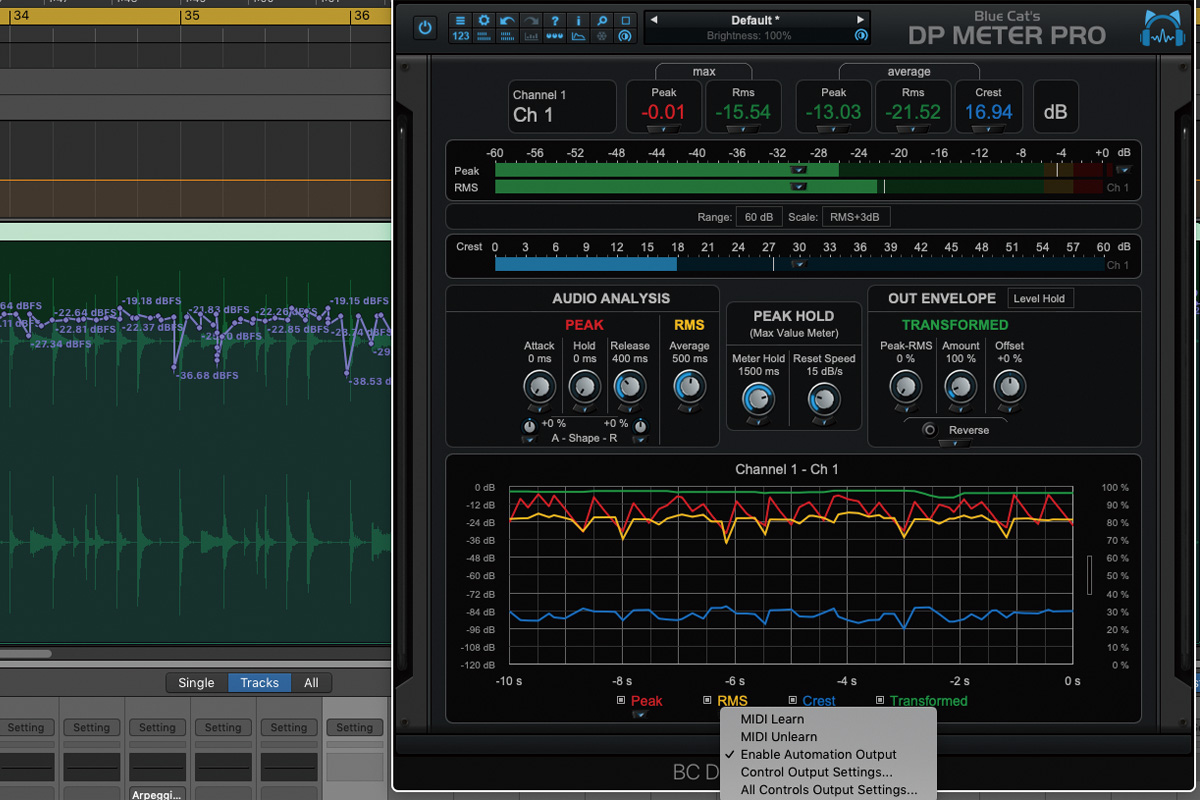Expand the arrow under the Crest value
This screenshot has width=1200, height=800.
pos(988,130)
